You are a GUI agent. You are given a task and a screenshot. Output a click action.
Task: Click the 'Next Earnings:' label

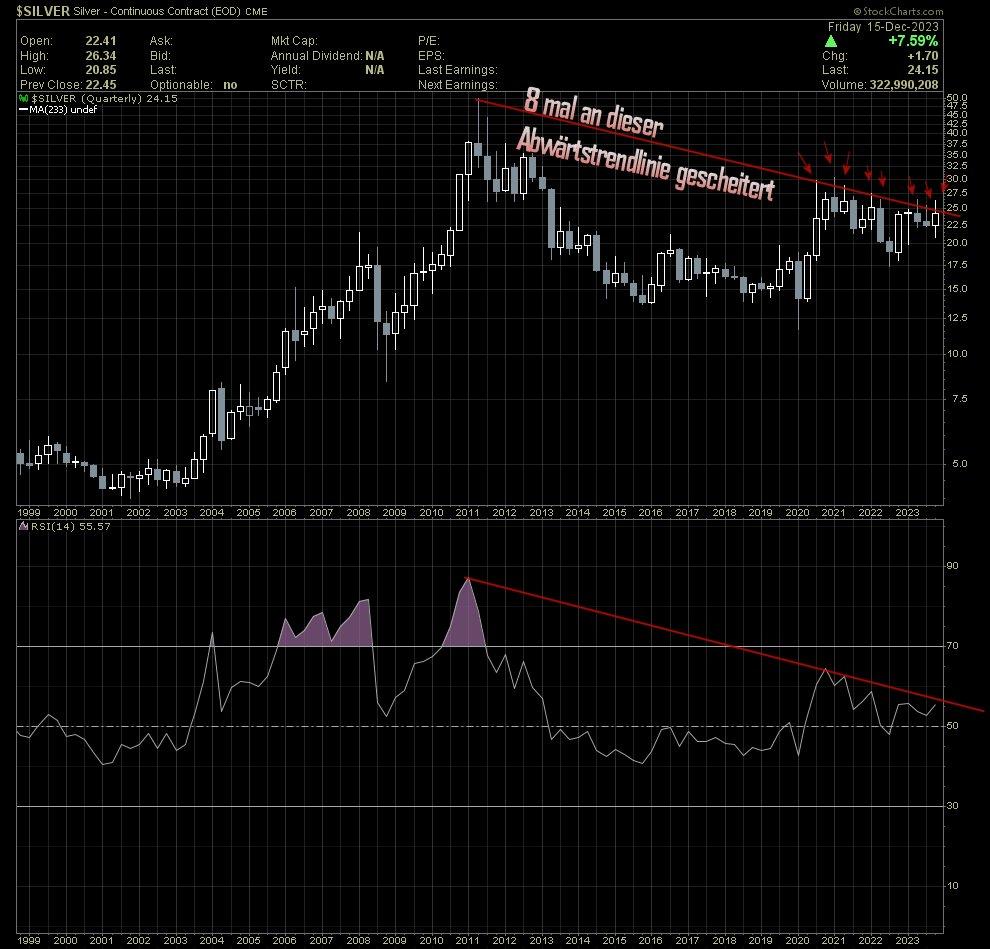(x=458, y=85)
